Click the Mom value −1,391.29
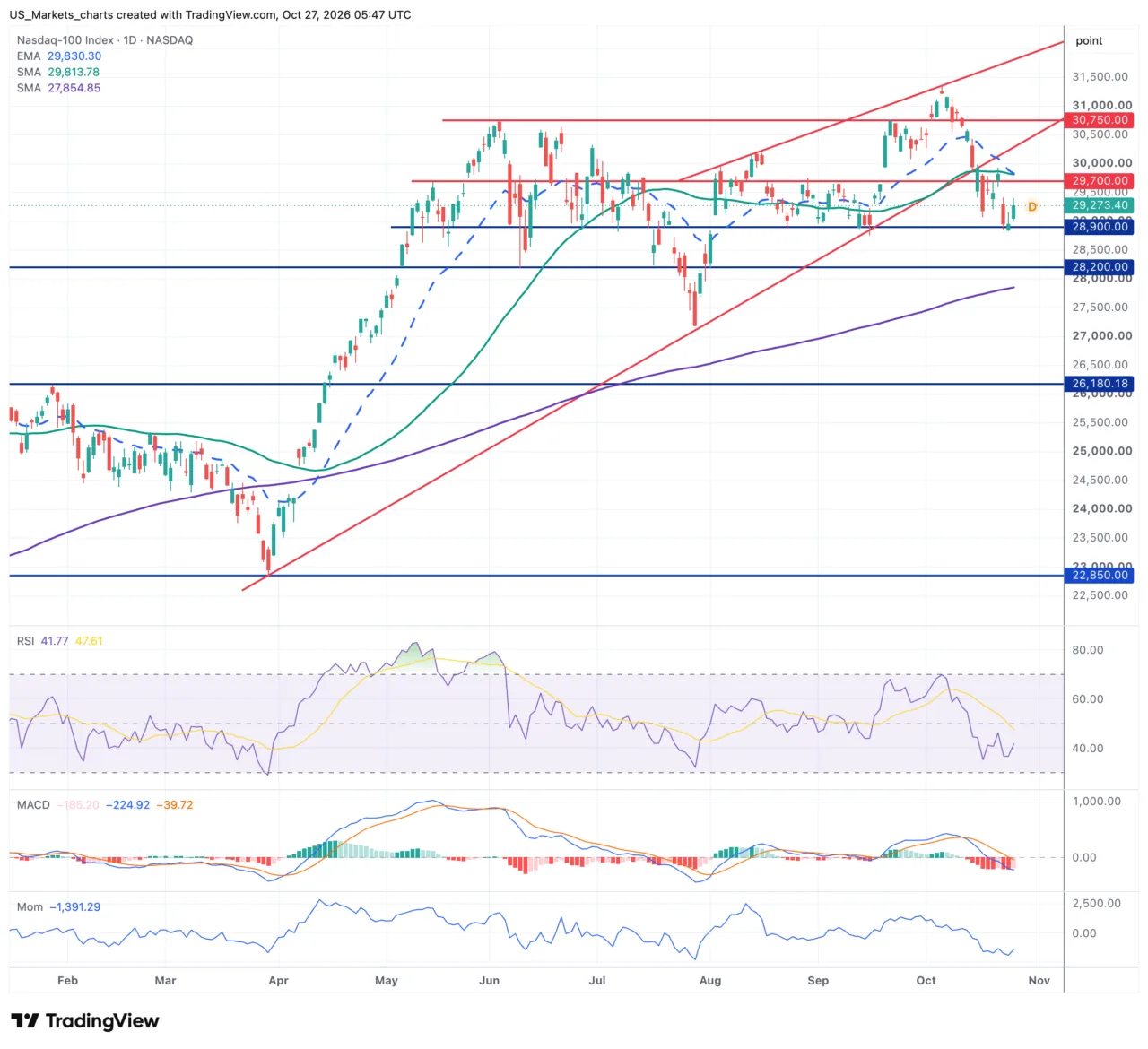 (x=74, y=907)
